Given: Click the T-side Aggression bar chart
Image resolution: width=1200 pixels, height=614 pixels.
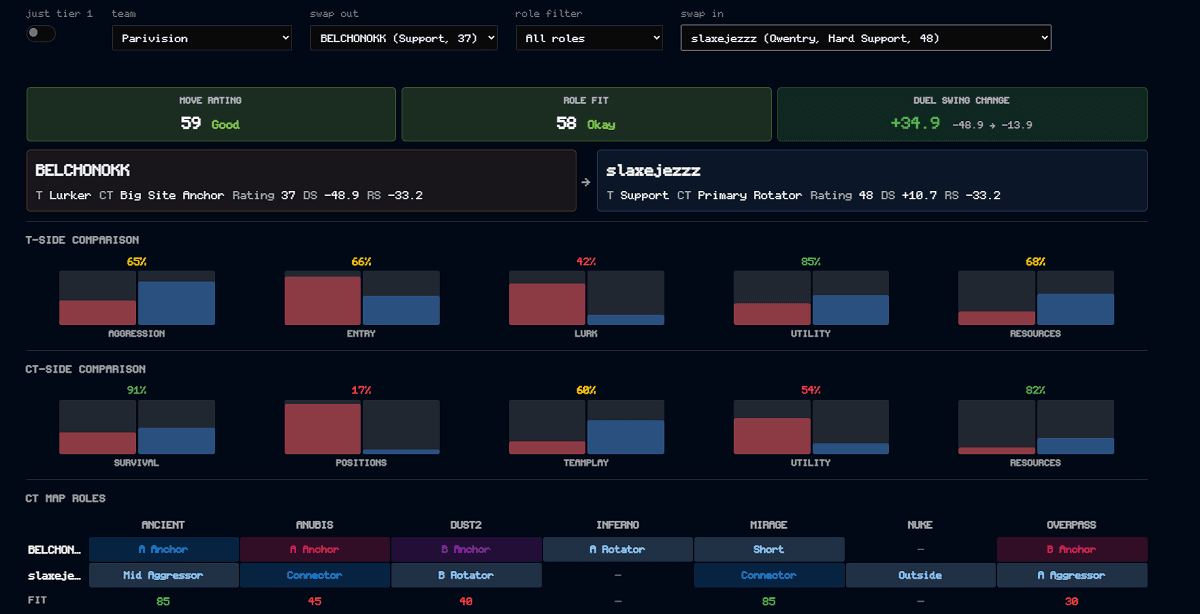Looking at the screenshot, I should (137, 298).
